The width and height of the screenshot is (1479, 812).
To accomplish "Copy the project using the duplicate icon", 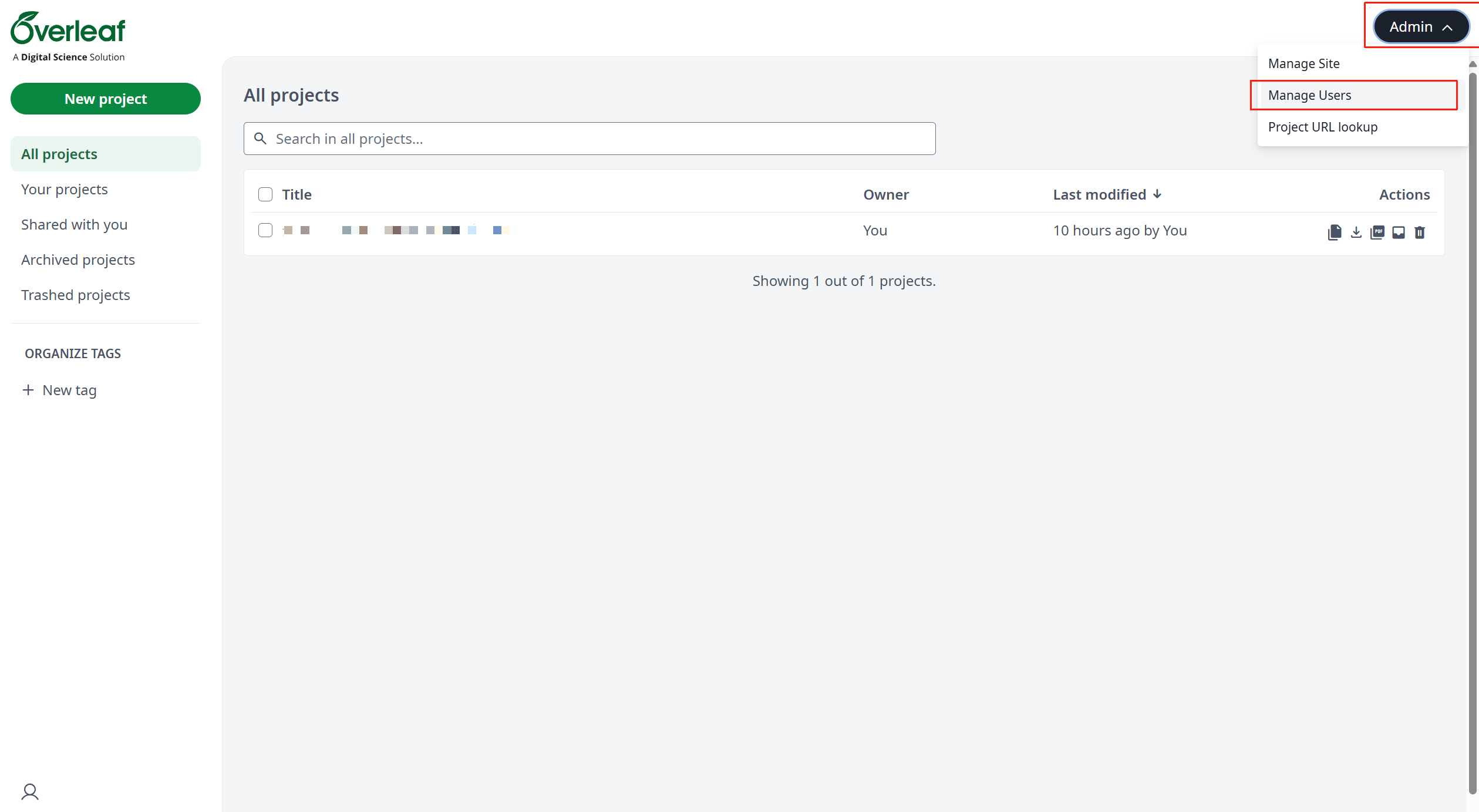I will pos(1335,233).
